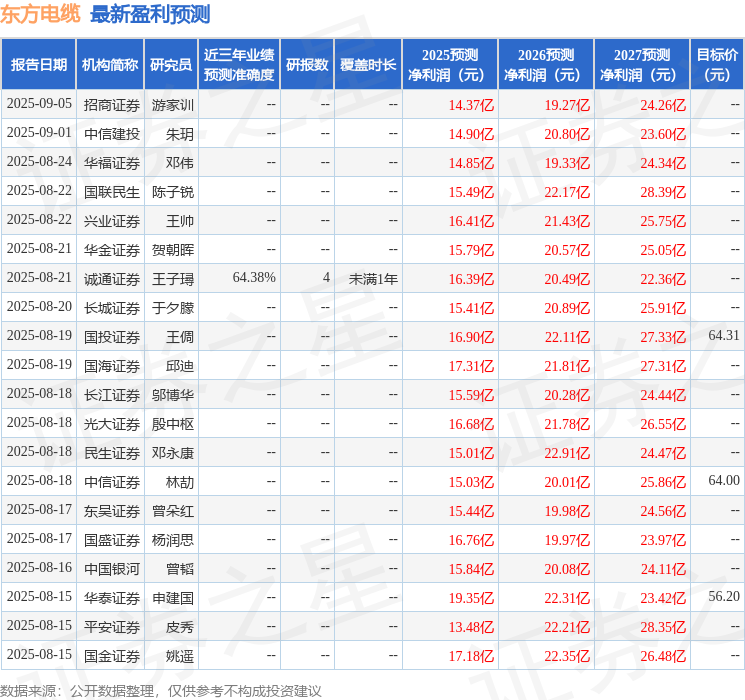Select the 研究员 column header
The image size is (745, 700).
pos(171,65)
